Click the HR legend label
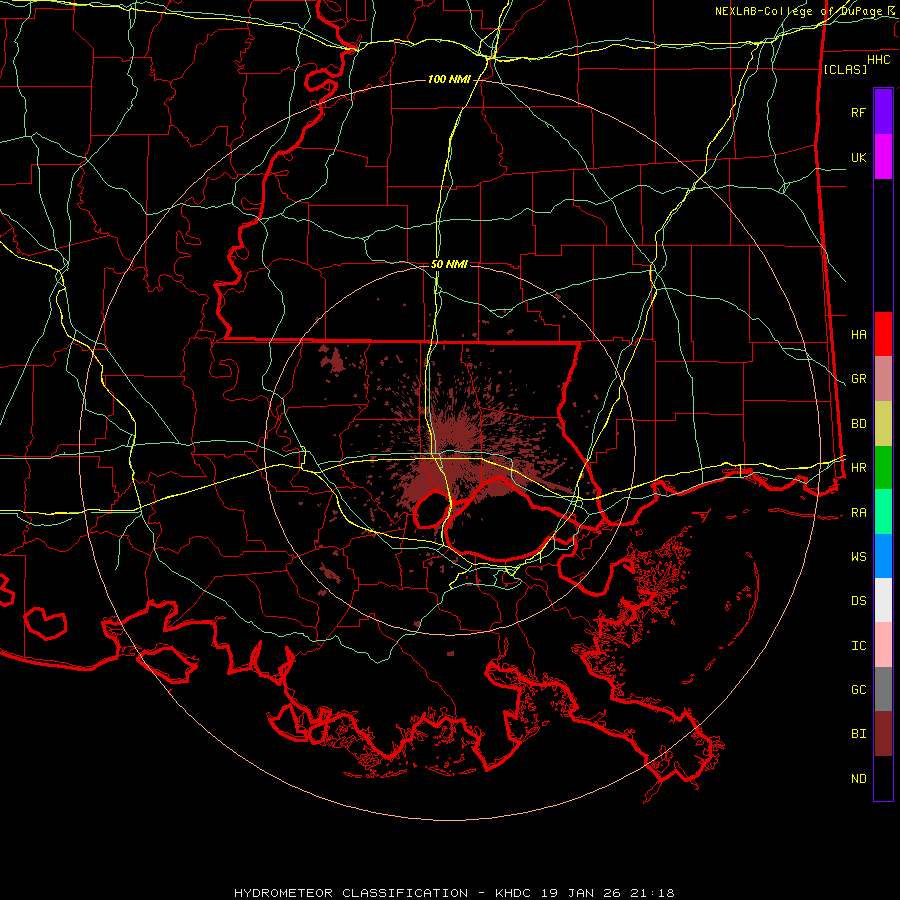 pos(859,468)
